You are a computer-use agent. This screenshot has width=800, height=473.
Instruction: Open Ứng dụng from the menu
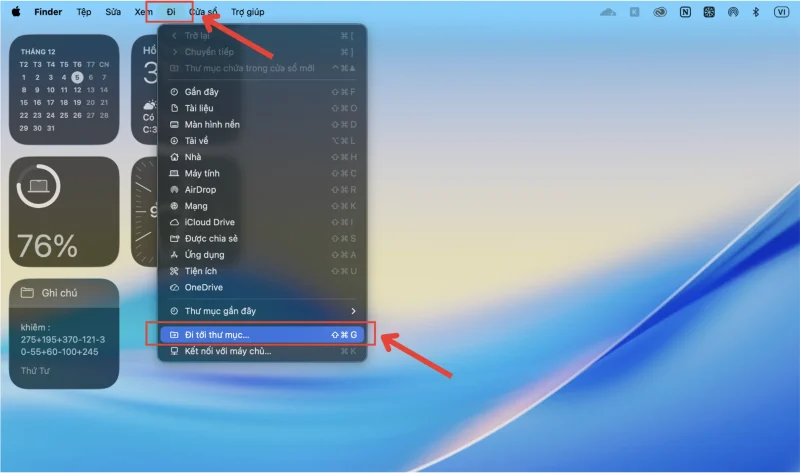[262, 255]
